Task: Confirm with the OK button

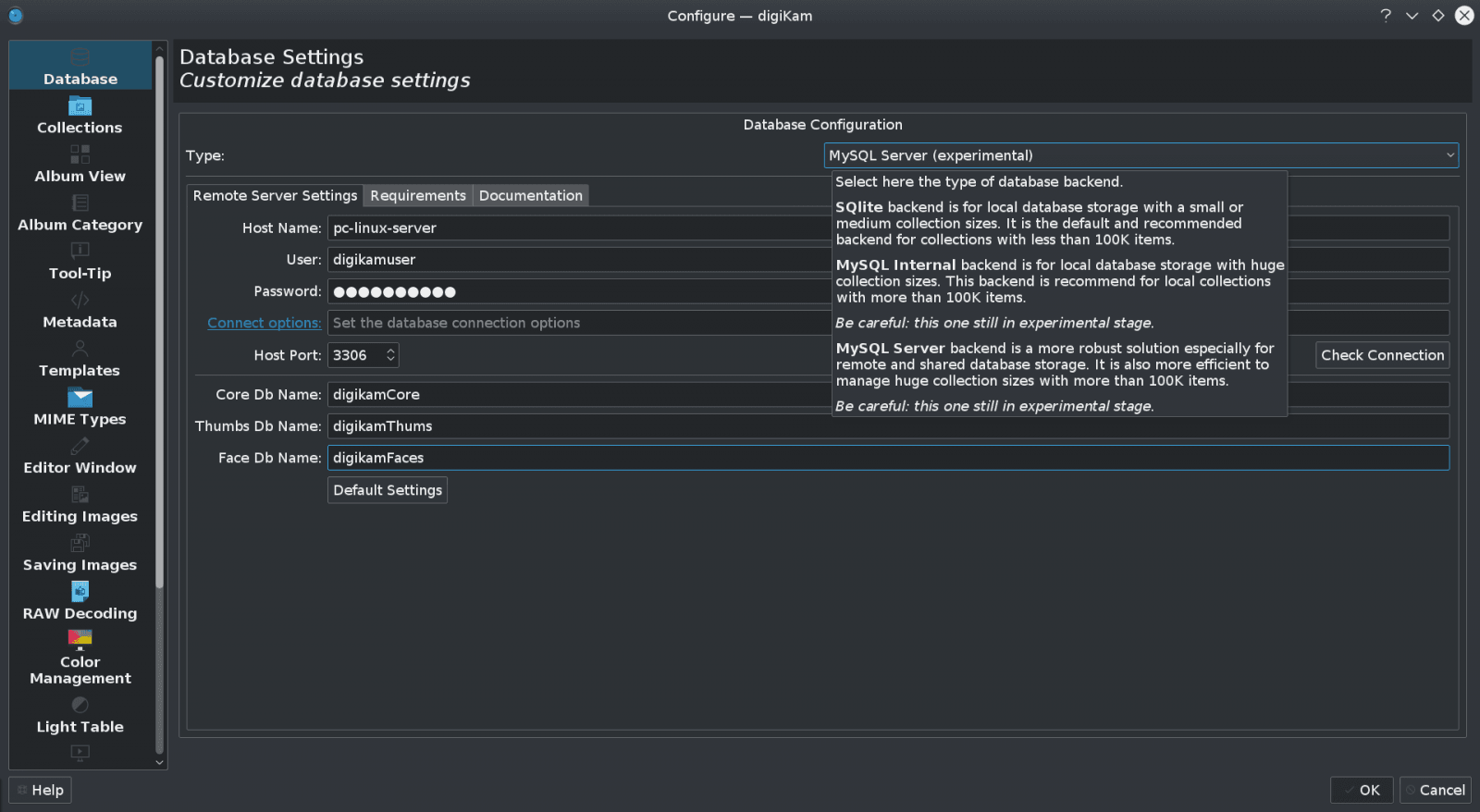Action: point(1362,790)
